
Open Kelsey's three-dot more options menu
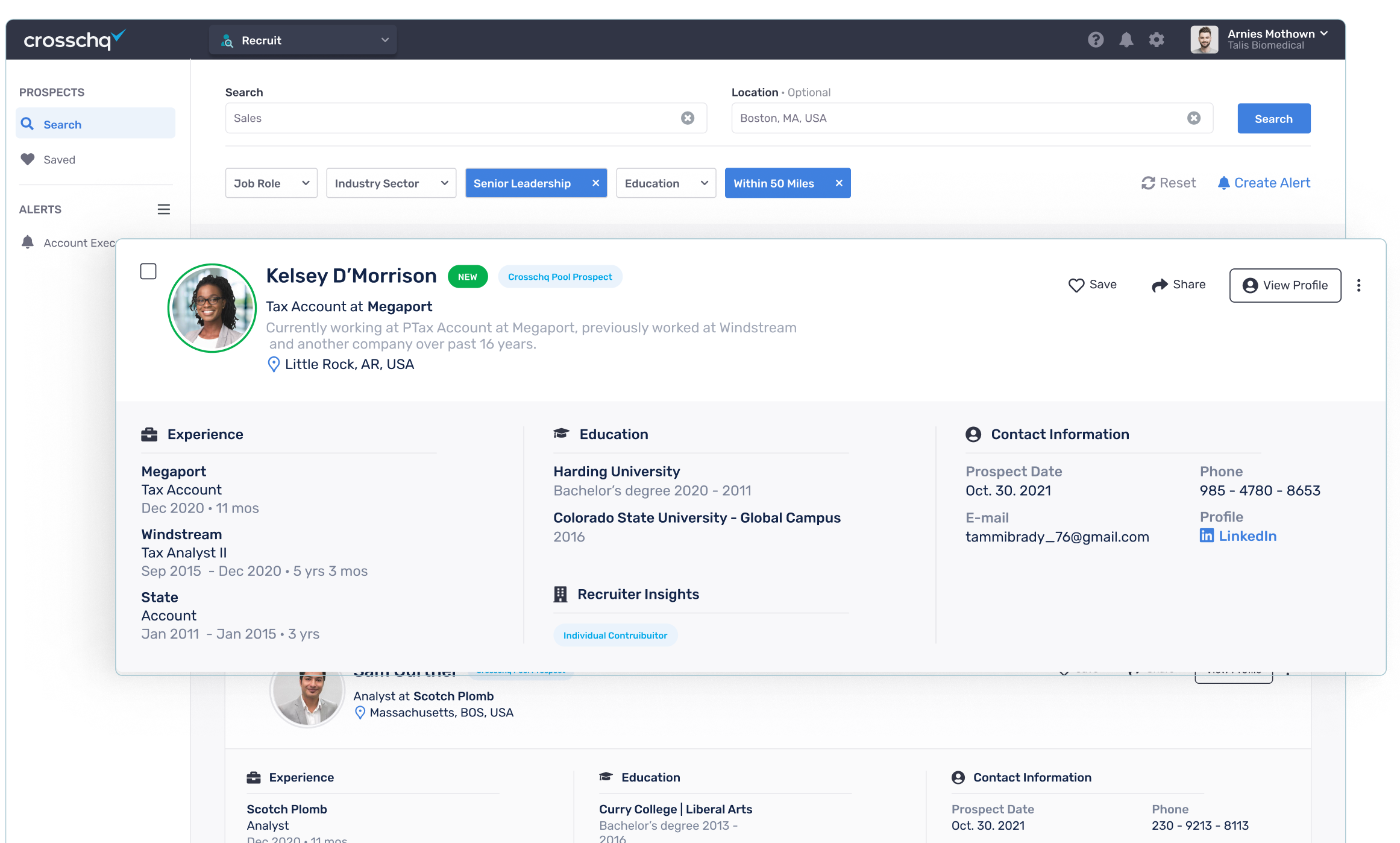click(x=1358, y=285)
